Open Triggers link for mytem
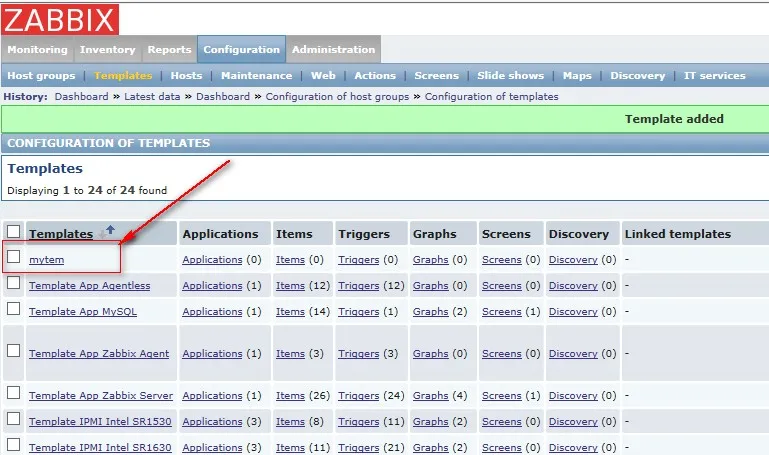This screenshot has width=769, height=455. [x=359, y=260]
